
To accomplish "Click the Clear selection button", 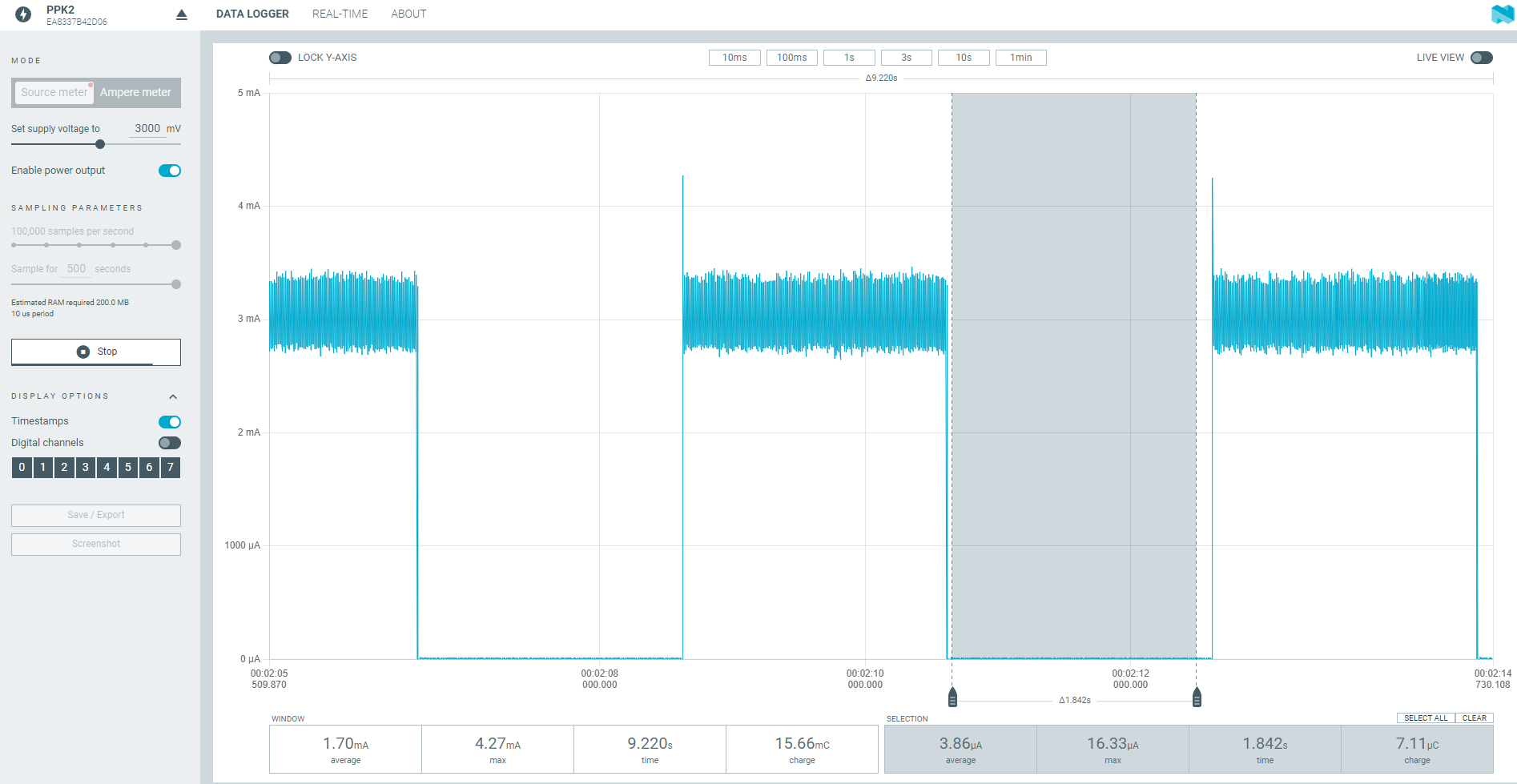I will (1474, 718).
